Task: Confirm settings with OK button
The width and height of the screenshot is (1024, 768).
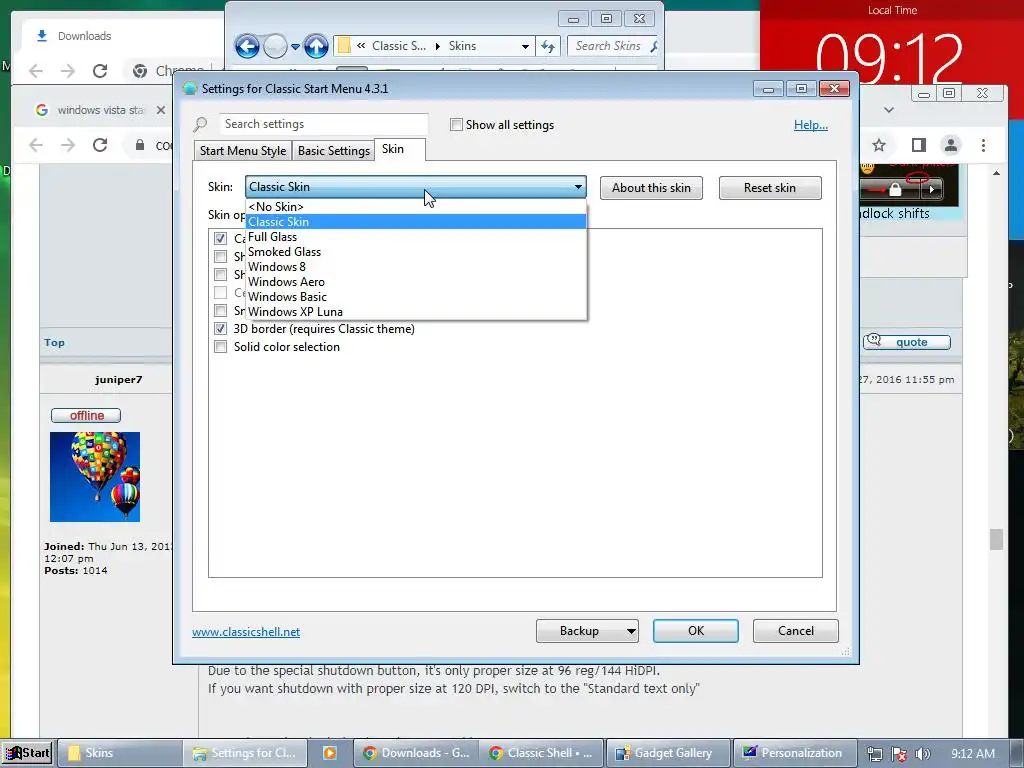Action: click(696, 631)
